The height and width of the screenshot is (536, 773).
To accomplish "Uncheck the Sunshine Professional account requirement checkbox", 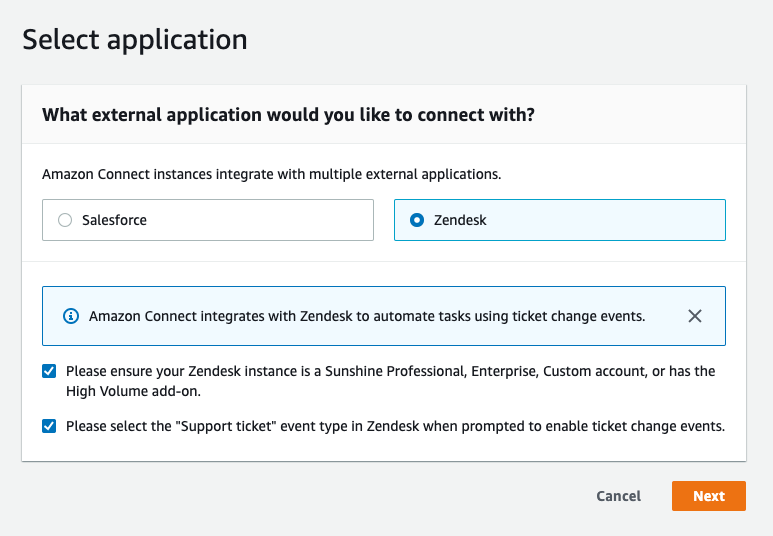I will (49, 371).
